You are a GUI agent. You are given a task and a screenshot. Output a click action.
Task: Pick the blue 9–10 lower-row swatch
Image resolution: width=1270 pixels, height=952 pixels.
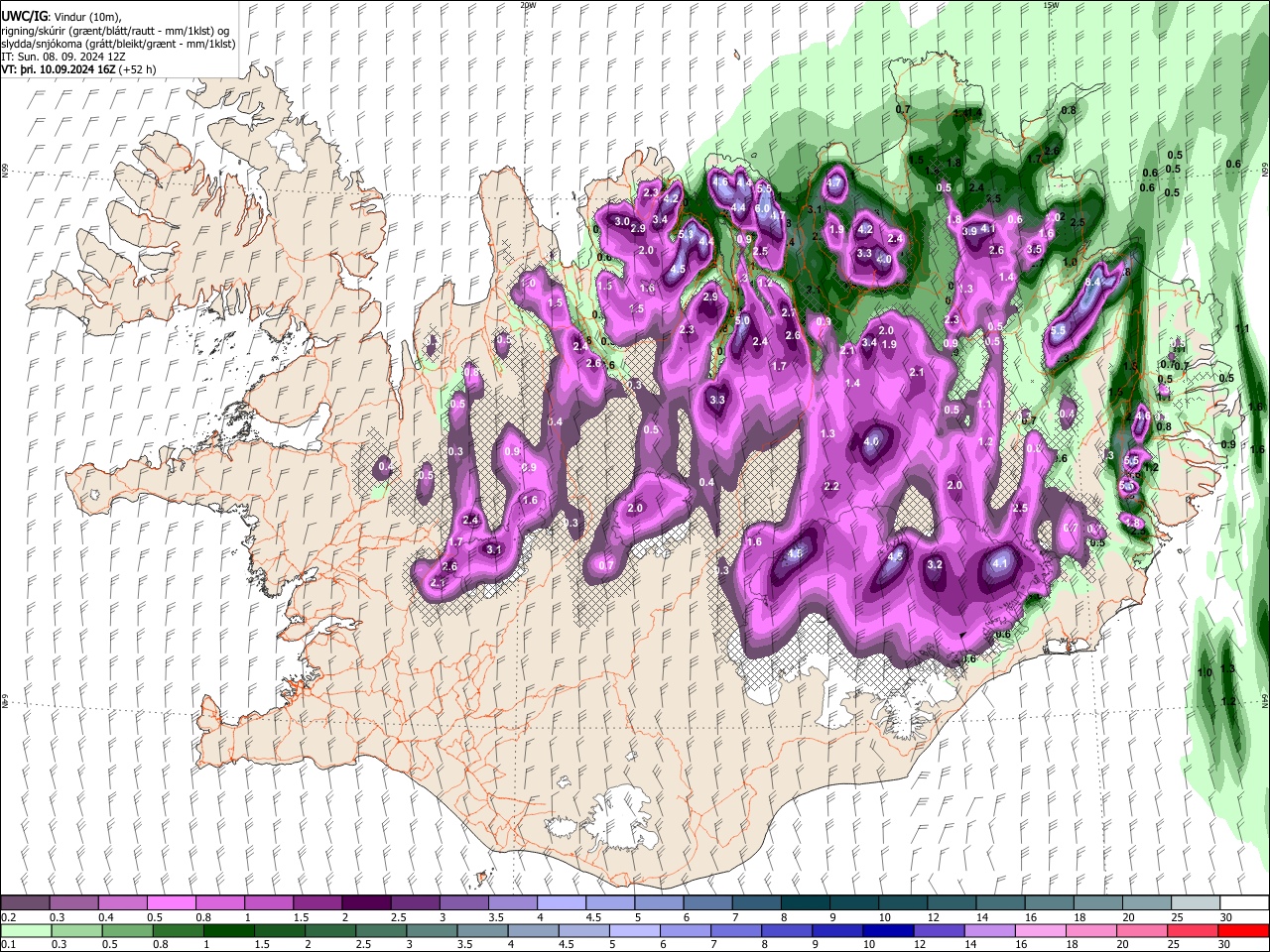pyautogui.click(x=837, y=930)
